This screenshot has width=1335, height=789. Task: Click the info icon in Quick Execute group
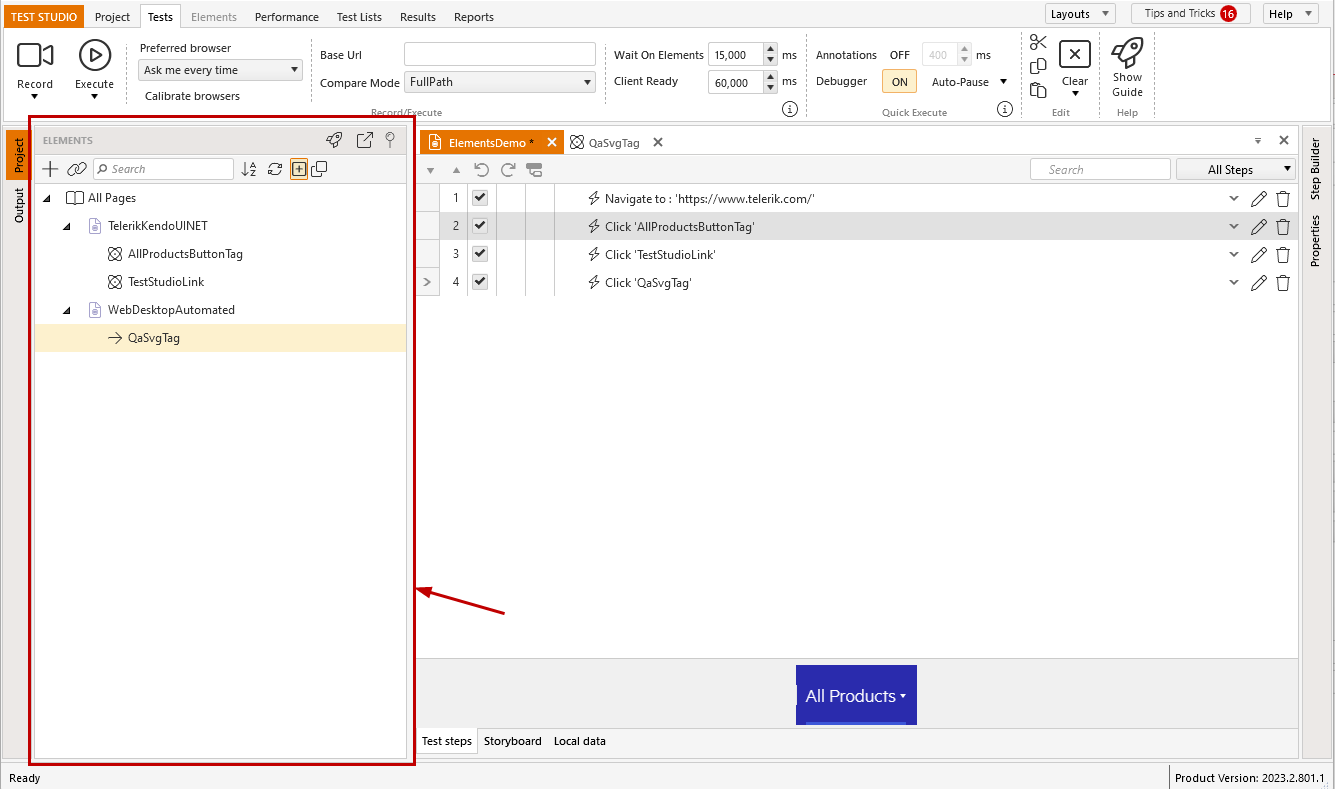pos(1005,109)
